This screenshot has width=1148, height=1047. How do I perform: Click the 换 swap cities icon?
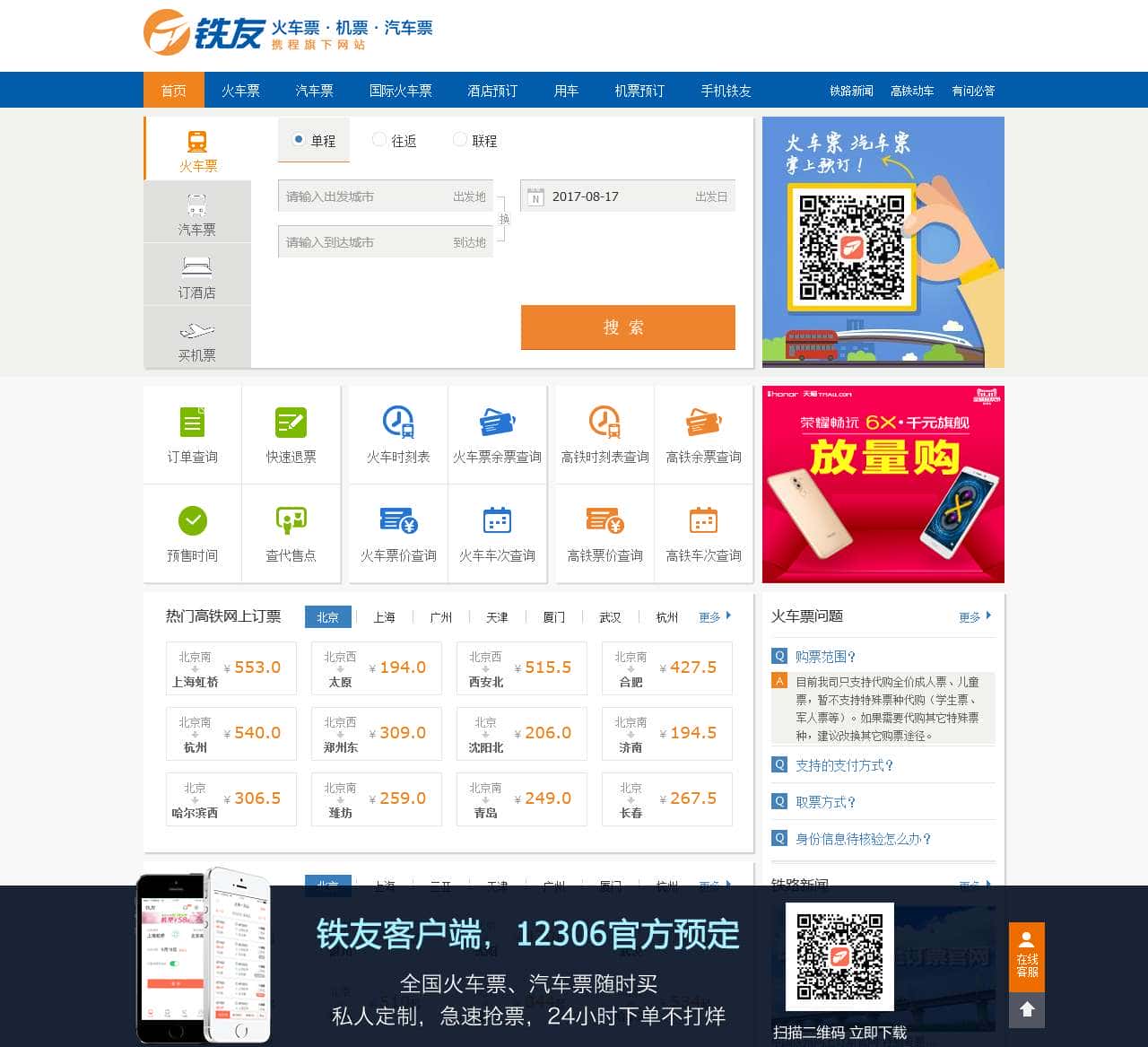click(504, 219)
